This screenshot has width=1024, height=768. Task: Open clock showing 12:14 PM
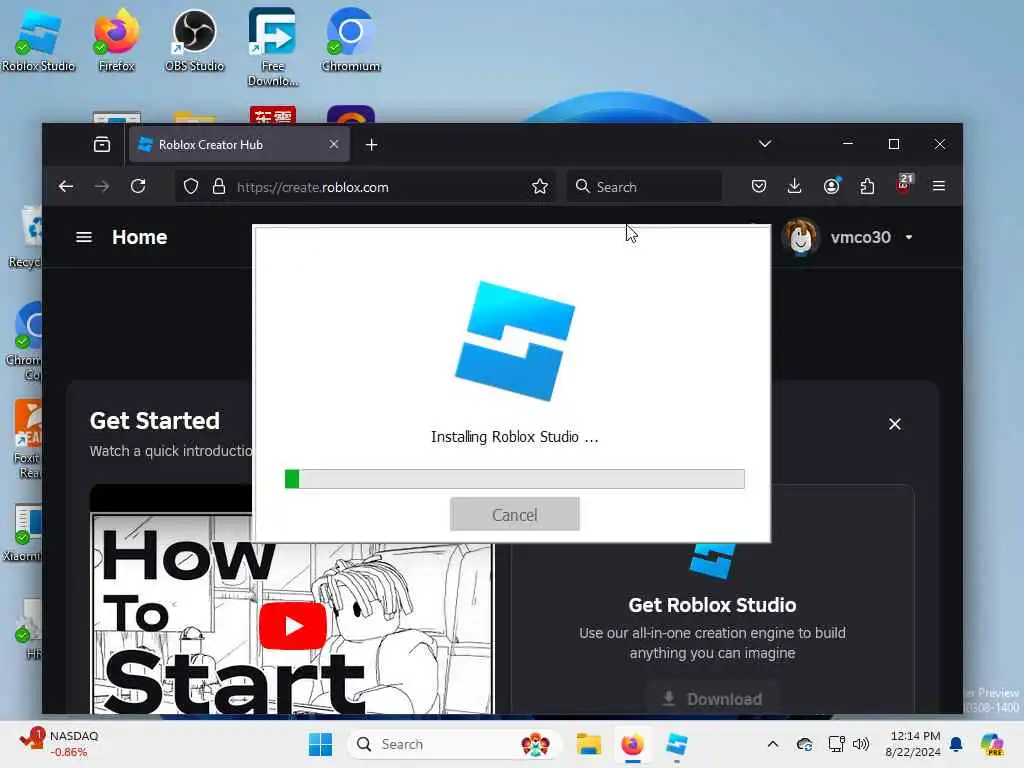pos(912,744)
